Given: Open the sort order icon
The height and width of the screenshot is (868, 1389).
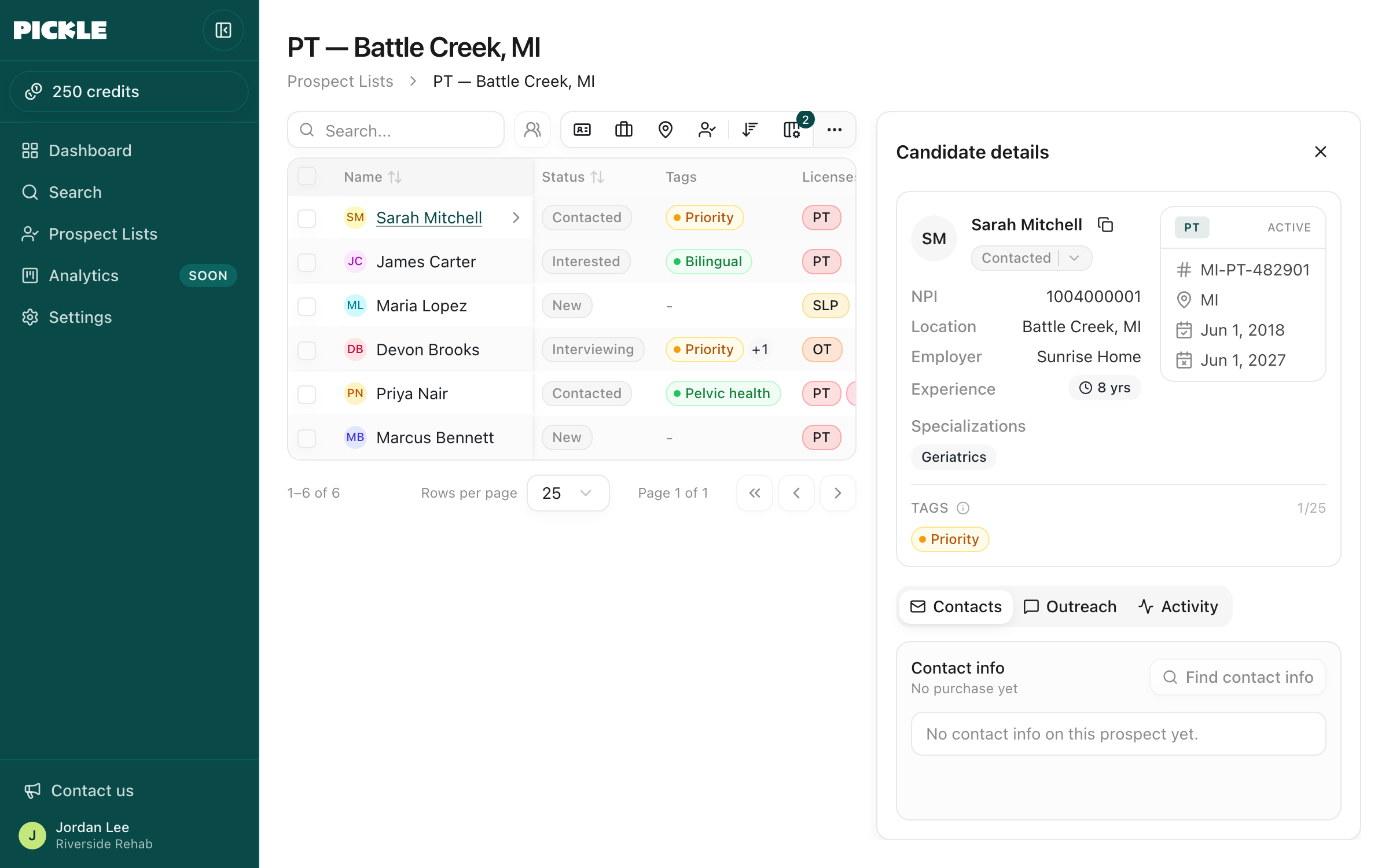Looking at the screenshot, I should point(750,130).
